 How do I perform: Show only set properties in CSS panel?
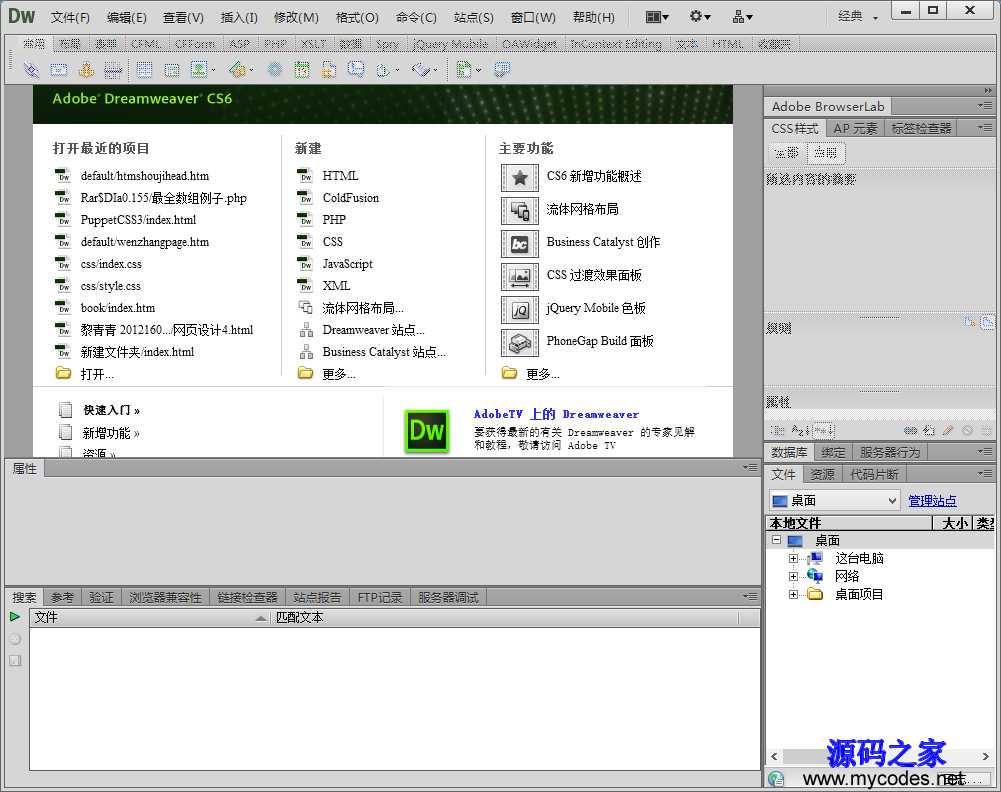click(824, 431)
